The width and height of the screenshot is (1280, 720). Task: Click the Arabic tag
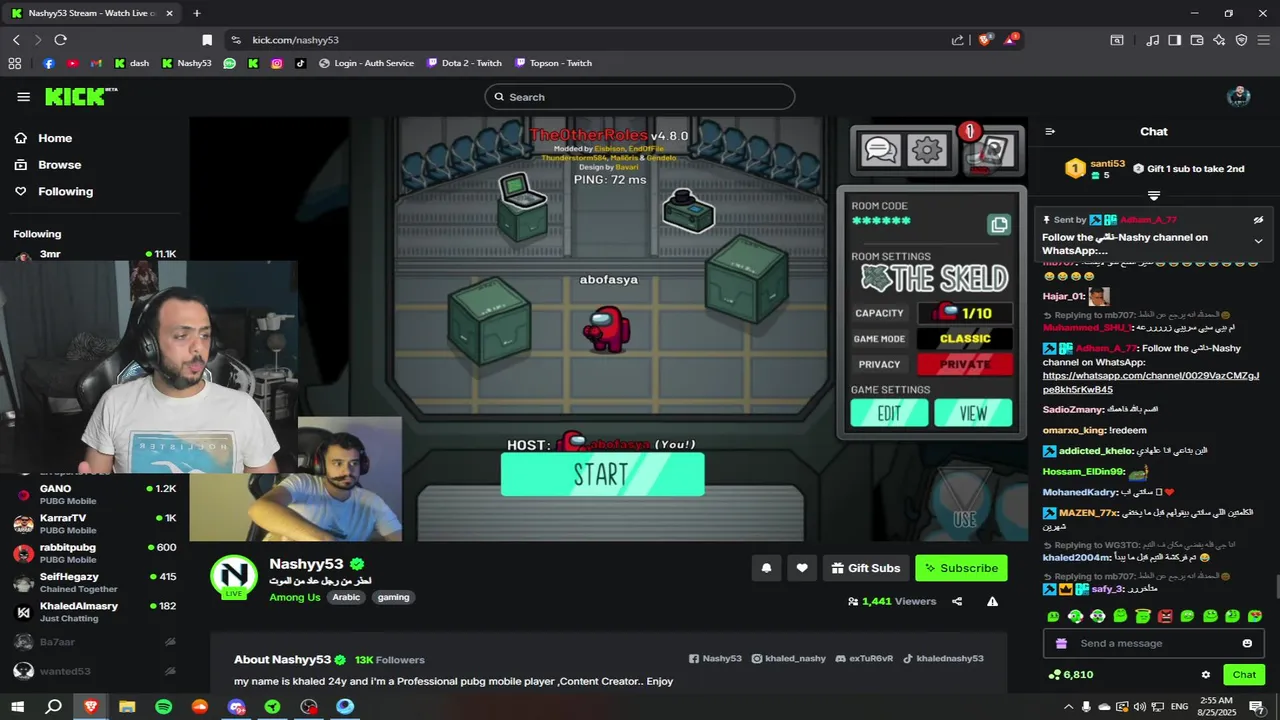pyautogui.click(x=346, y=597)
